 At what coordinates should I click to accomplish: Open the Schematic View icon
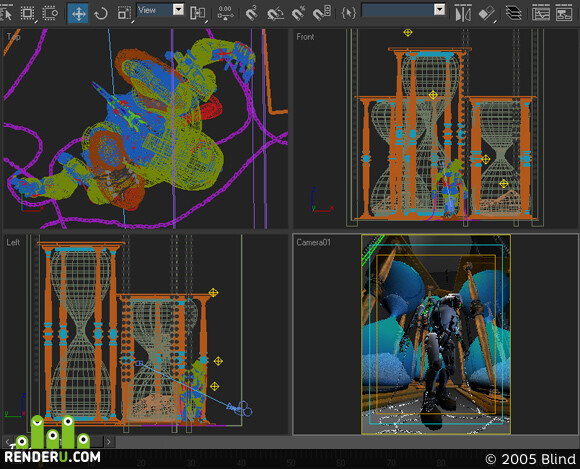564,14
